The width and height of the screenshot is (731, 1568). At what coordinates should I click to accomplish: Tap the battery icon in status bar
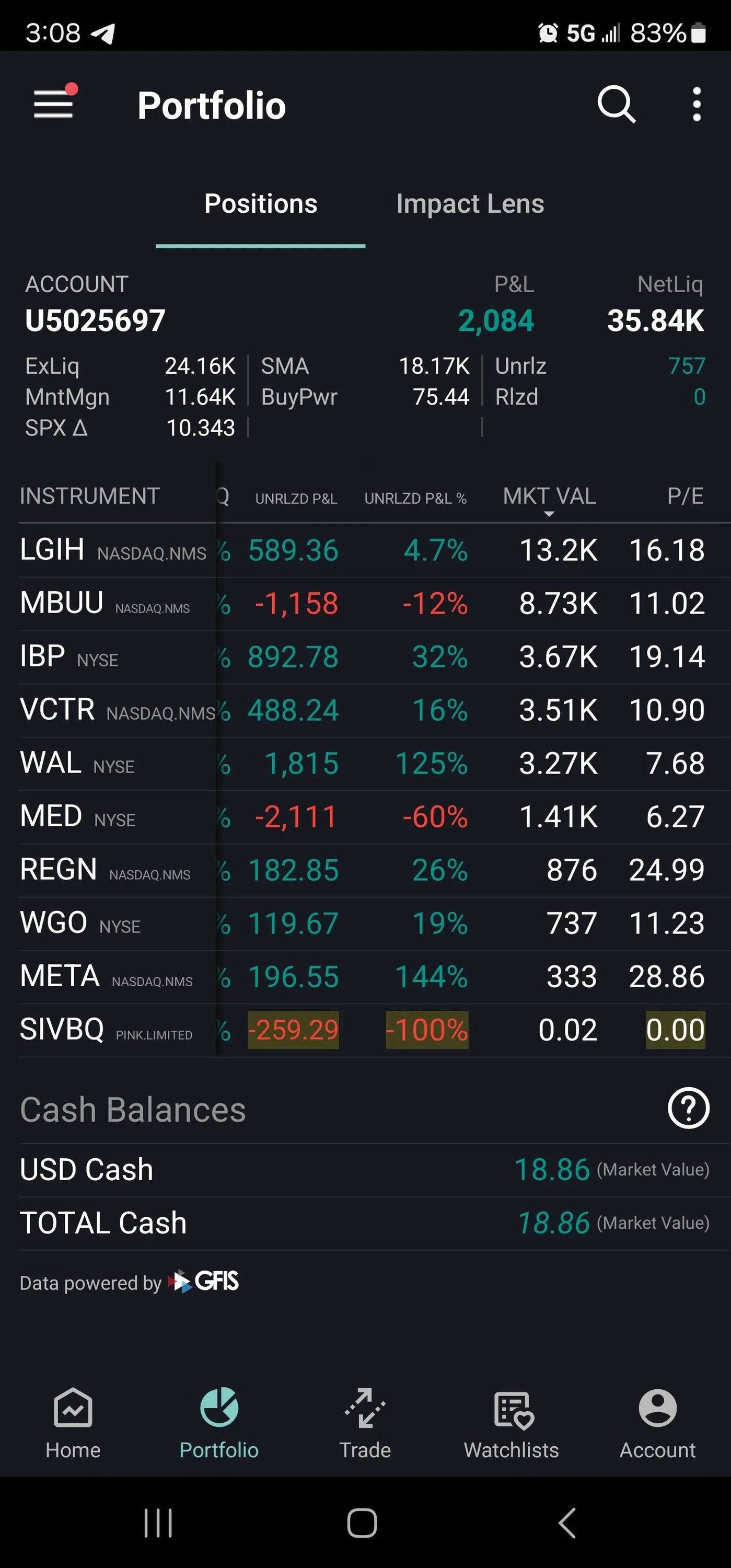(699, 33)
